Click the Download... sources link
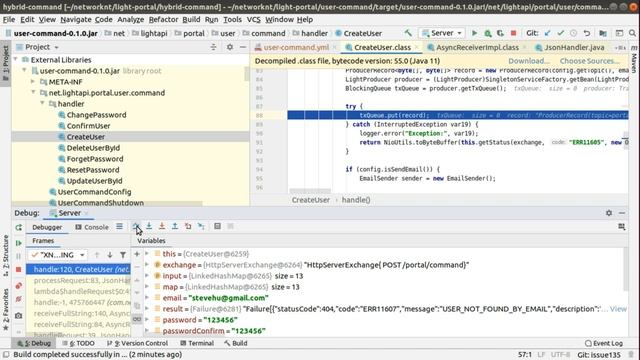The height and width of the screenshot is (360, 640). pyautogui.click(x=529, y=61)
